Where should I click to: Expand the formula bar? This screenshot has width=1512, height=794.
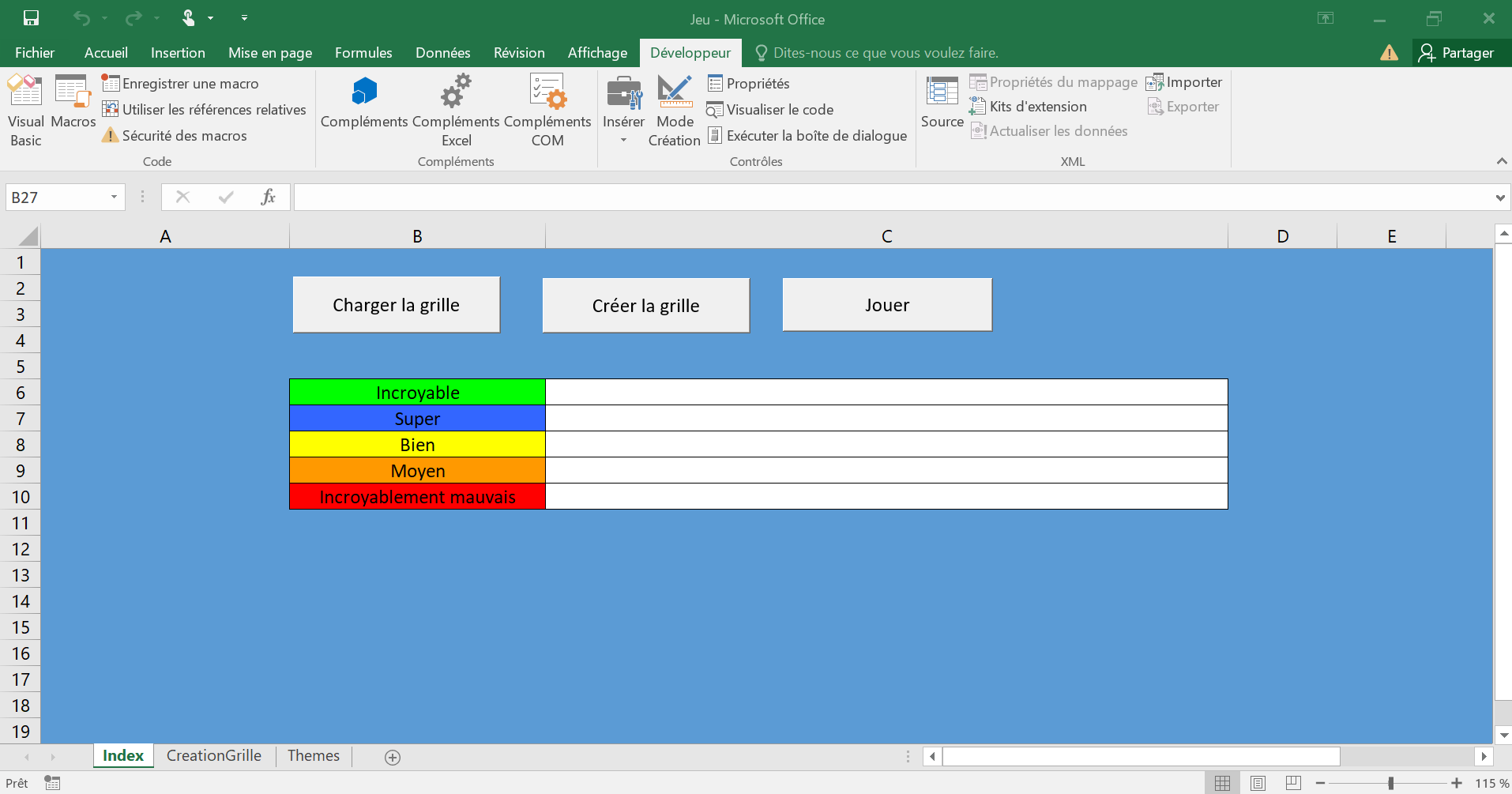click(x=1500, y=198)
